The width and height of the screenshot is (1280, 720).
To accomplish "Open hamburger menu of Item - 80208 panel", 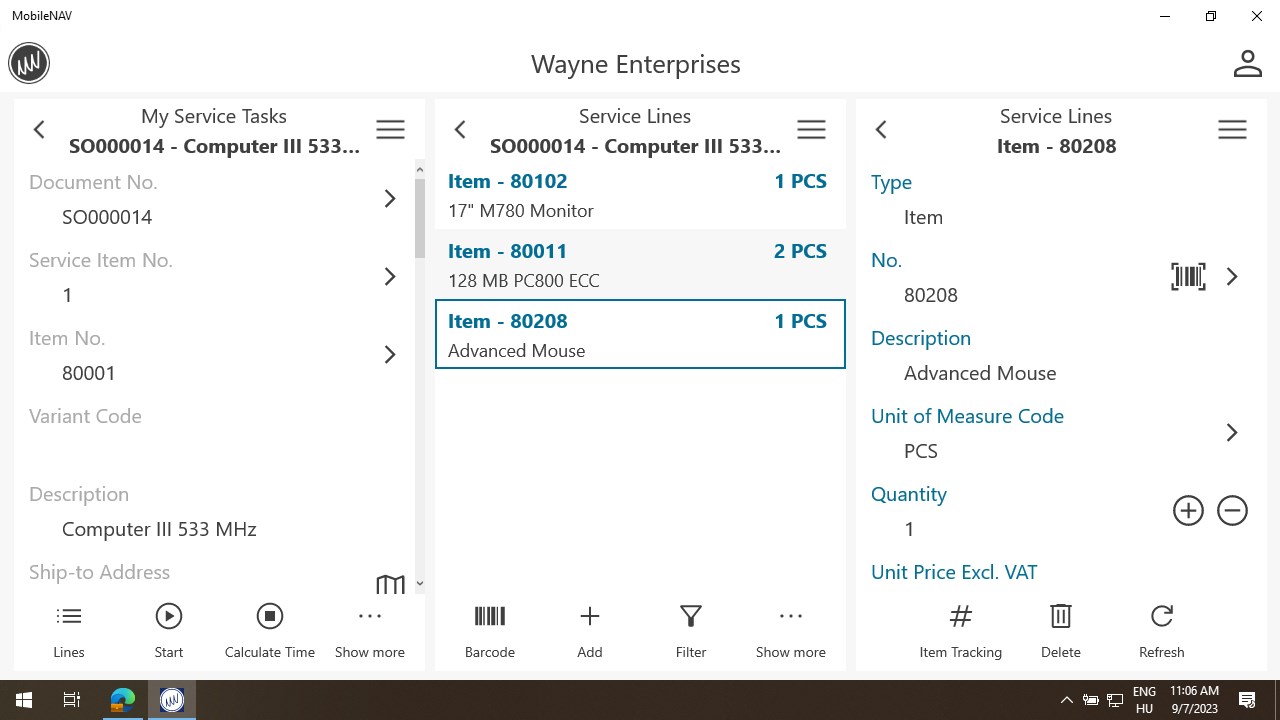I will click(1232, 130).
